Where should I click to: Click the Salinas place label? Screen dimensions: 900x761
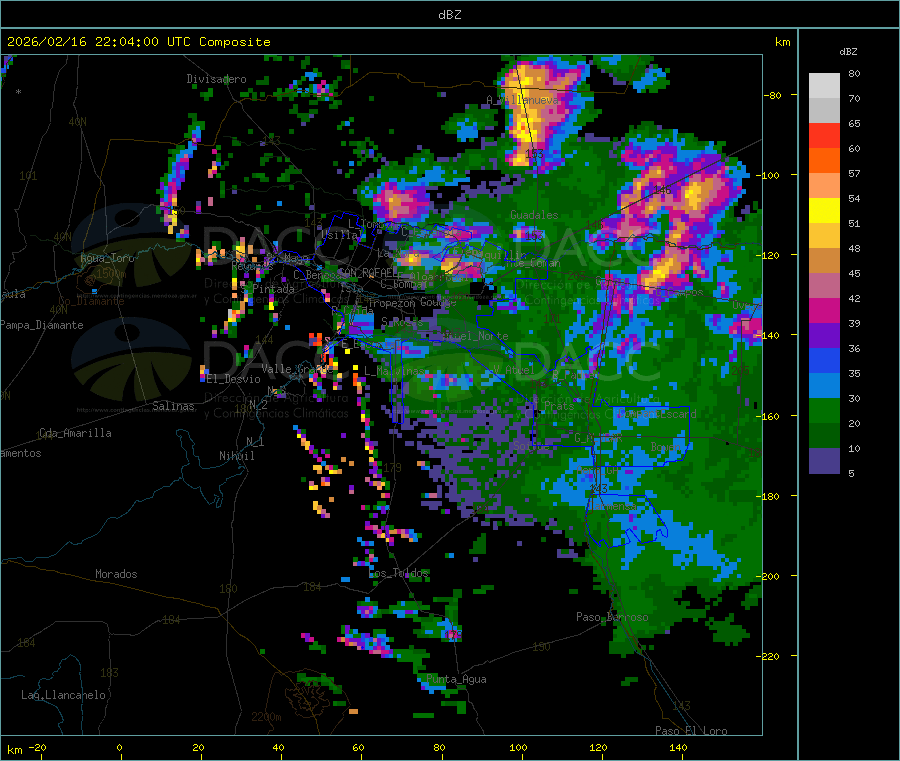(173, 406)
